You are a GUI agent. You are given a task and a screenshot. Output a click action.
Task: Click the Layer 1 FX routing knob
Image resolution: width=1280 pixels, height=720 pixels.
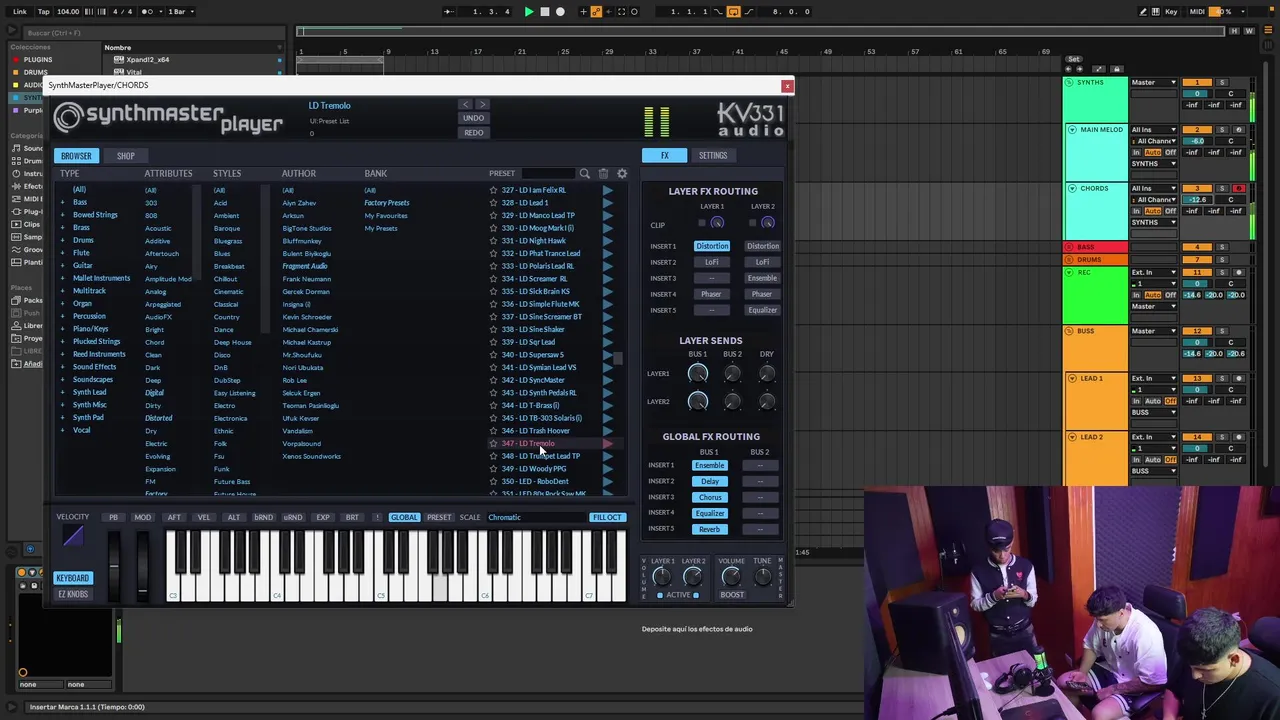(x=717, y=223)
